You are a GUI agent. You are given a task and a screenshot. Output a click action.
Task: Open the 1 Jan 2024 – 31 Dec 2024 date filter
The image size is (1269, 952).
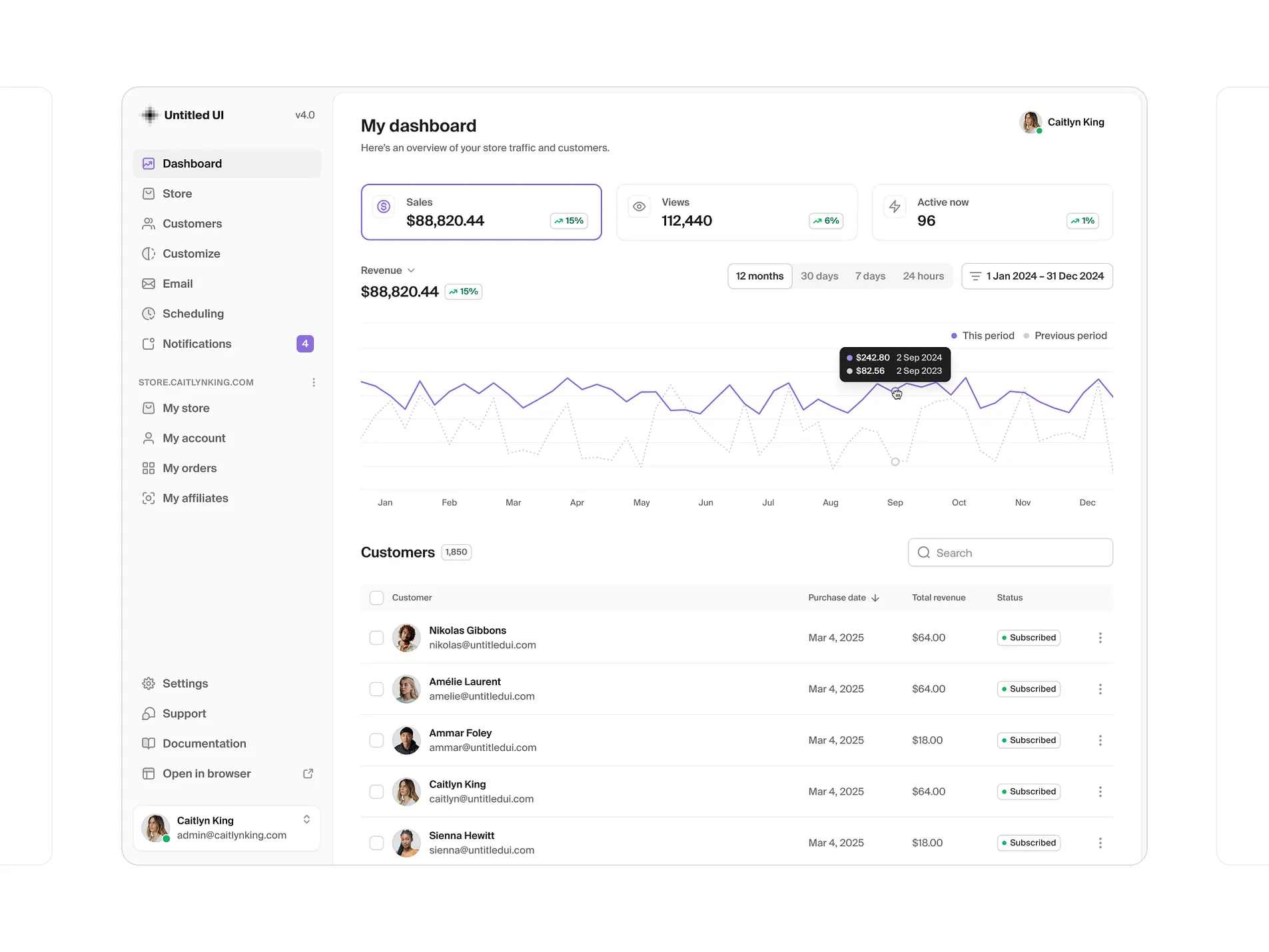pyautogui.click(x=1037, y=276)
